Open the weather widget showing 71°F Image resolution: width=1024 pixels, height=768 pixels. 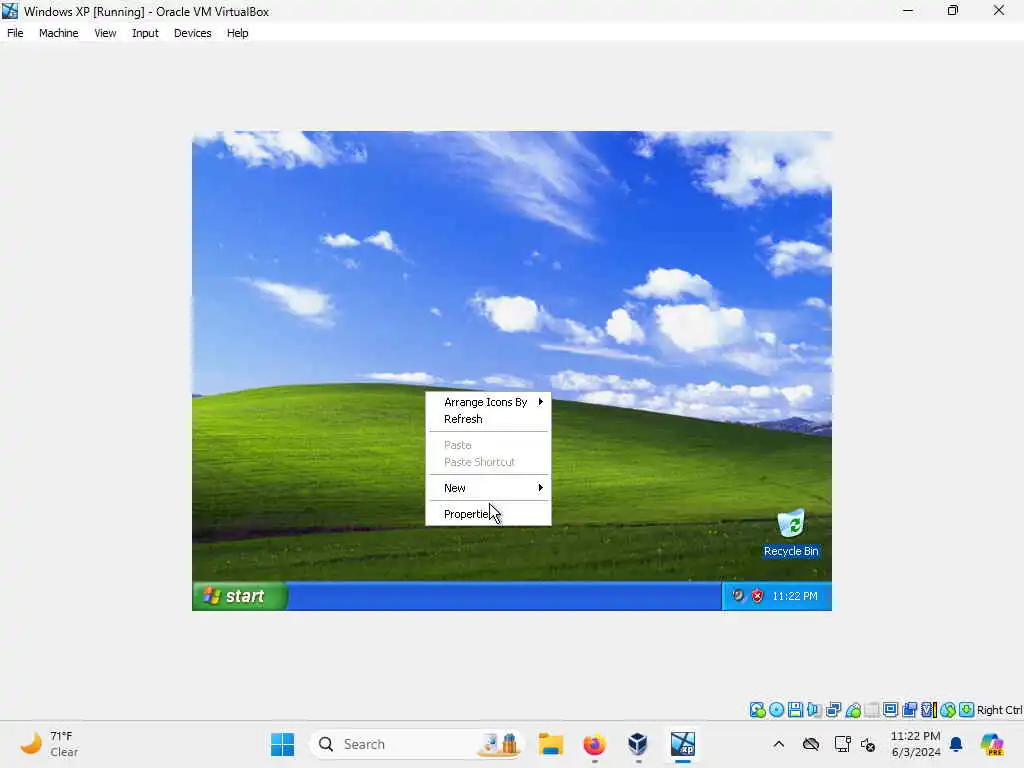tap(49, 744)
